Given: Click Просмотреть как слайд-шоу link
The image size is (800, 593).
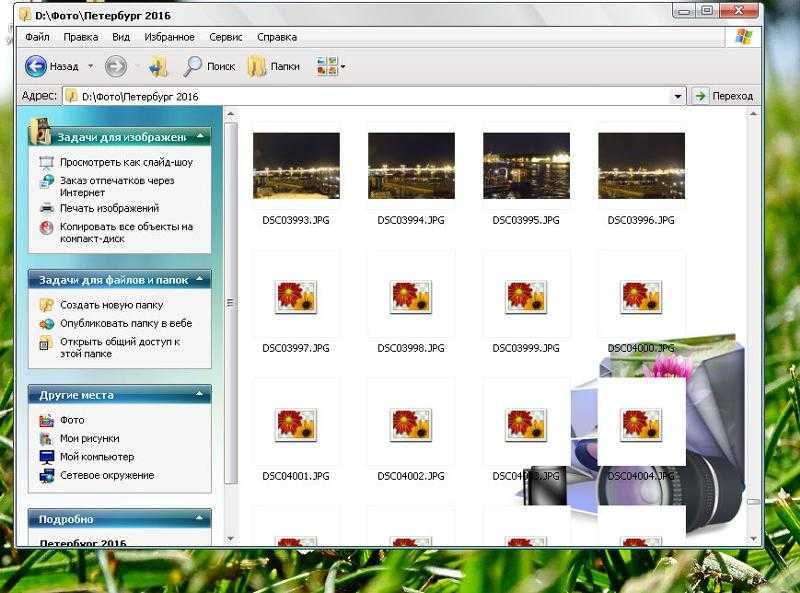Looking at the screenshot, I should click(126, 162).
